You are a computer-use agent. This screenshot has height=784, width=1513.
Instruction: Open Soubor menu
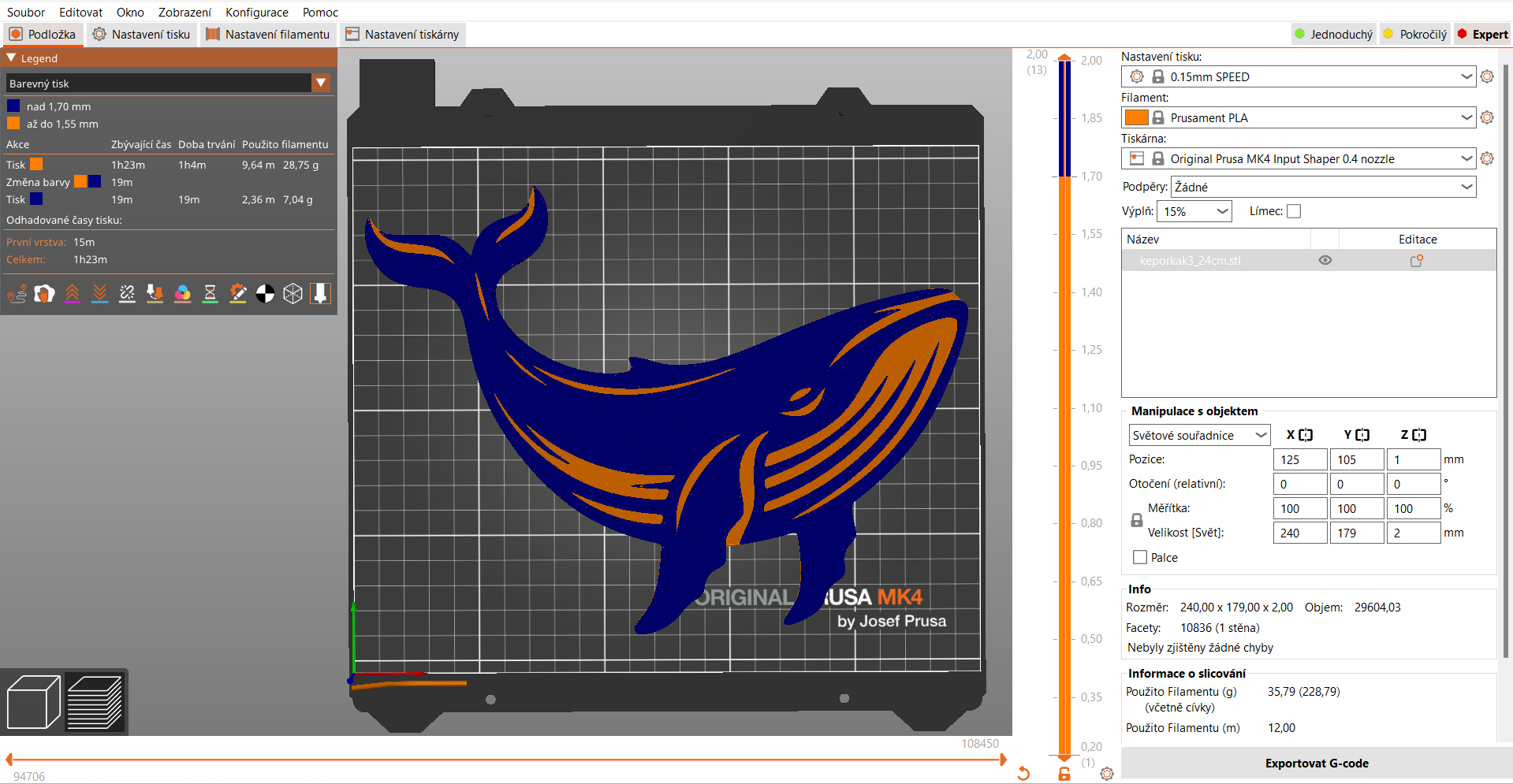[x=26, y=12]
